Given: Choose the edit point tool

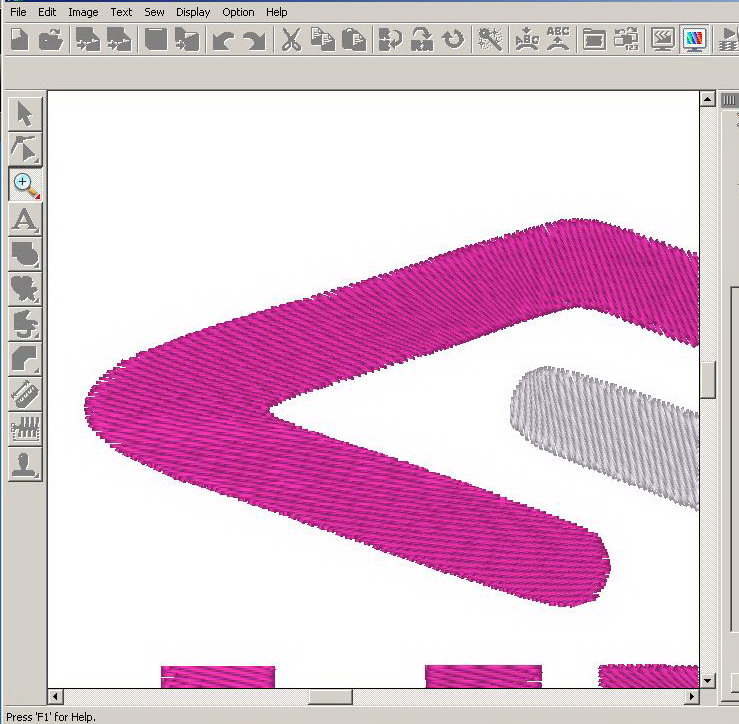Looking at the screenshot, I should [x=25, y=149].
